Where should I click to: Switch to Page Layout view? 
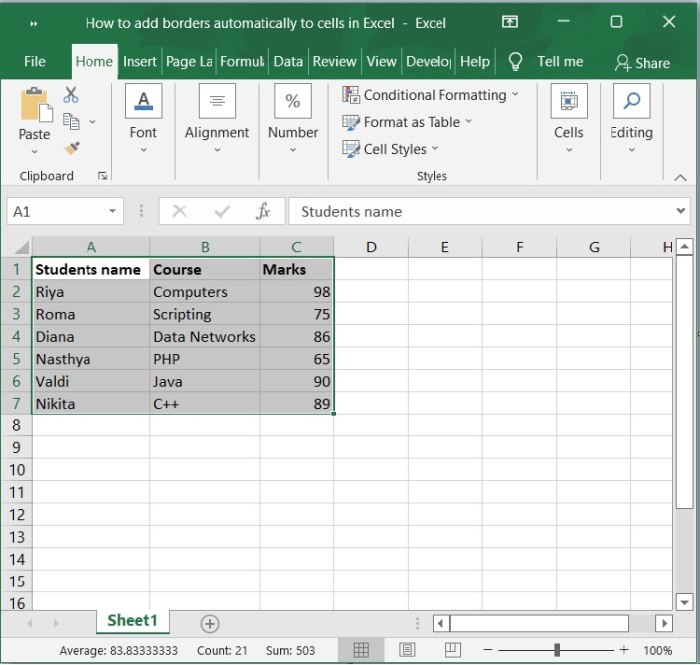pyautogui.click(x=407, y=650)
